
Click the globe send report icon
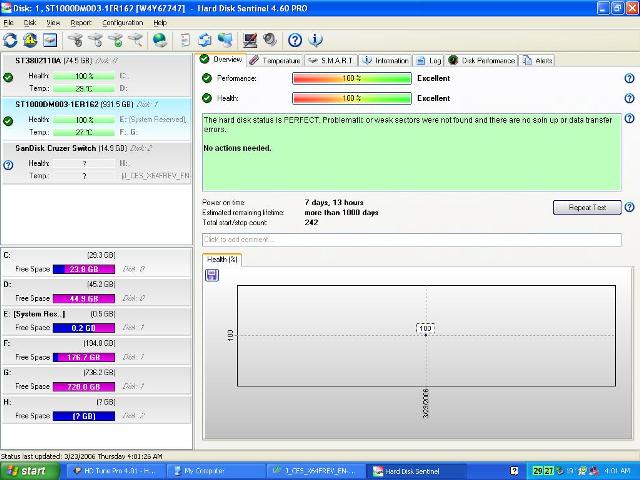point(160,40)
